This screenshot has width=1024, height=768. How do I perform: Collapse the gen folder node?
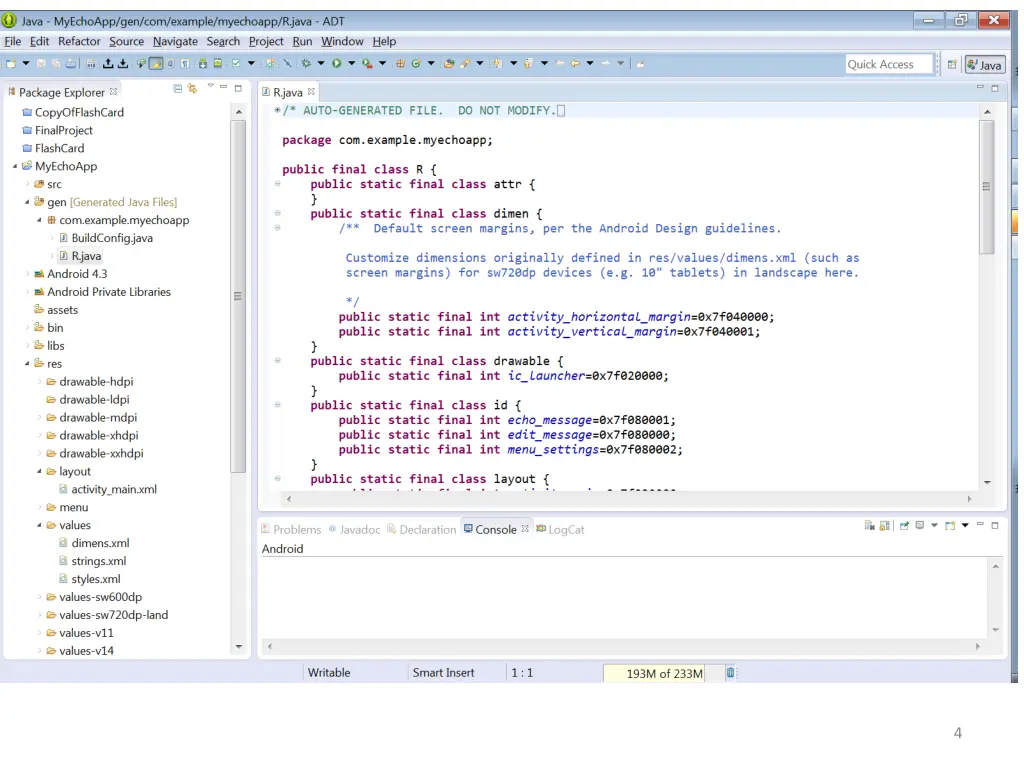coord(27,202)
